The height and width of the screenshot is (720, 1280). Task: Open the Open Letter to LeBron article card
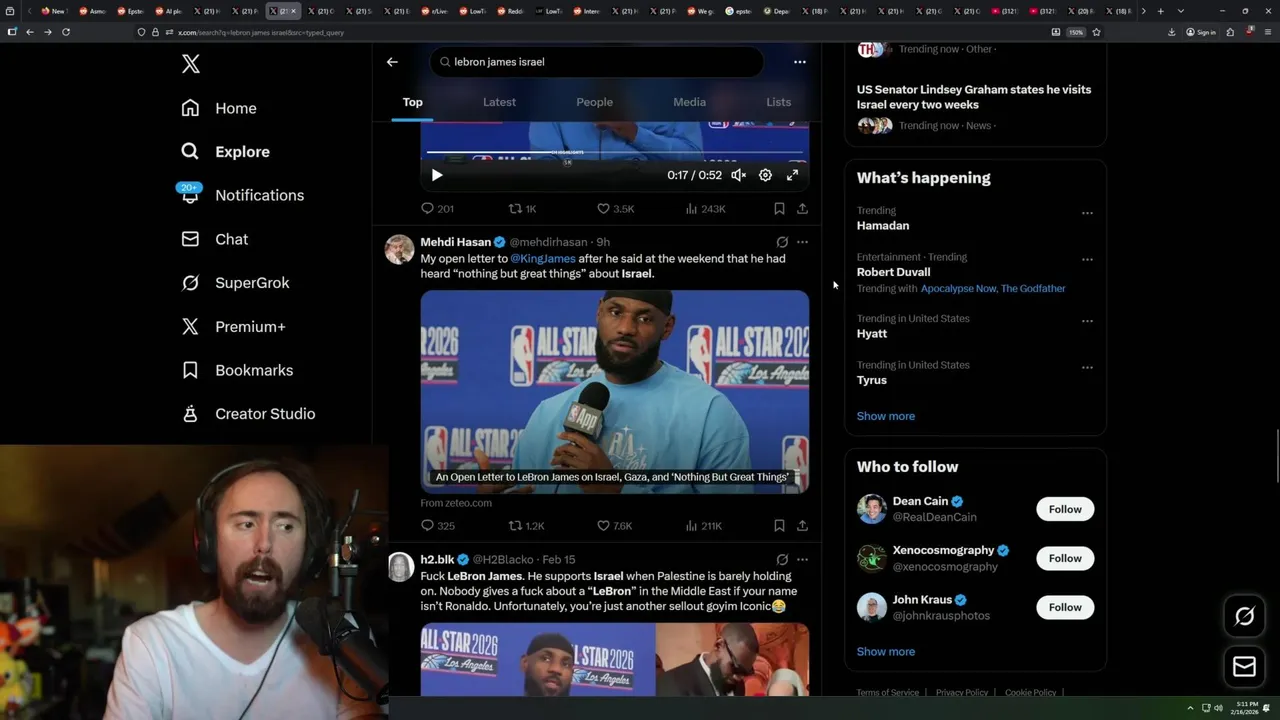pyautogui.click(x=614, y=392)
